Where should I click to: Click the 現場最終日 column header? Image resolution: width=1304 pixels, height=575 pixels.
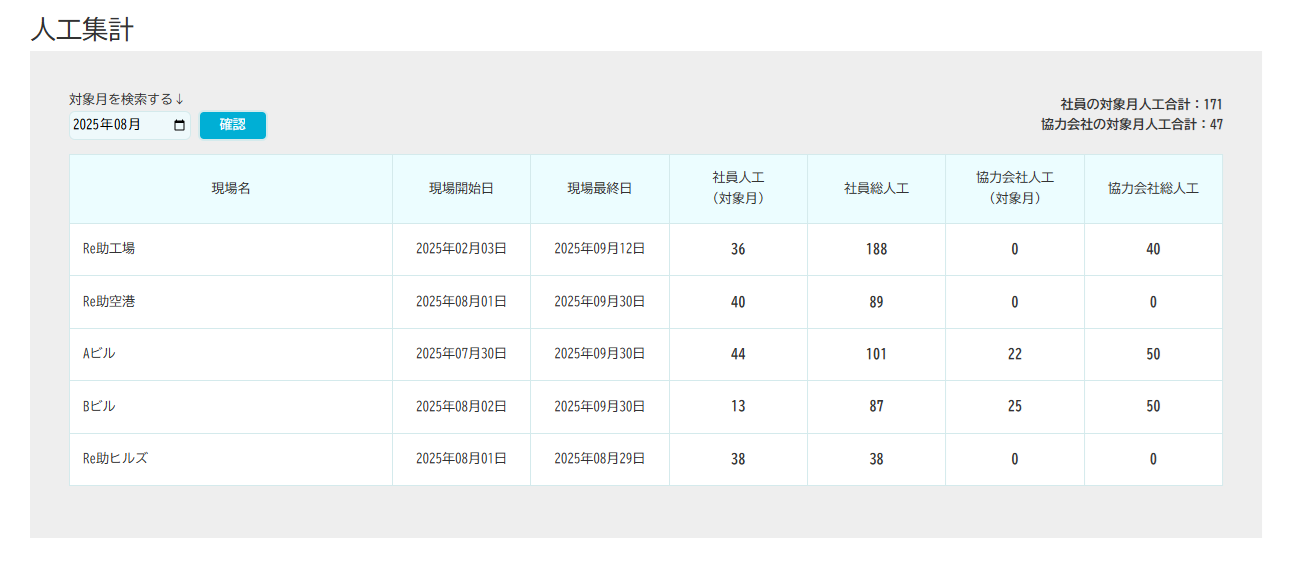click(600, 189)
